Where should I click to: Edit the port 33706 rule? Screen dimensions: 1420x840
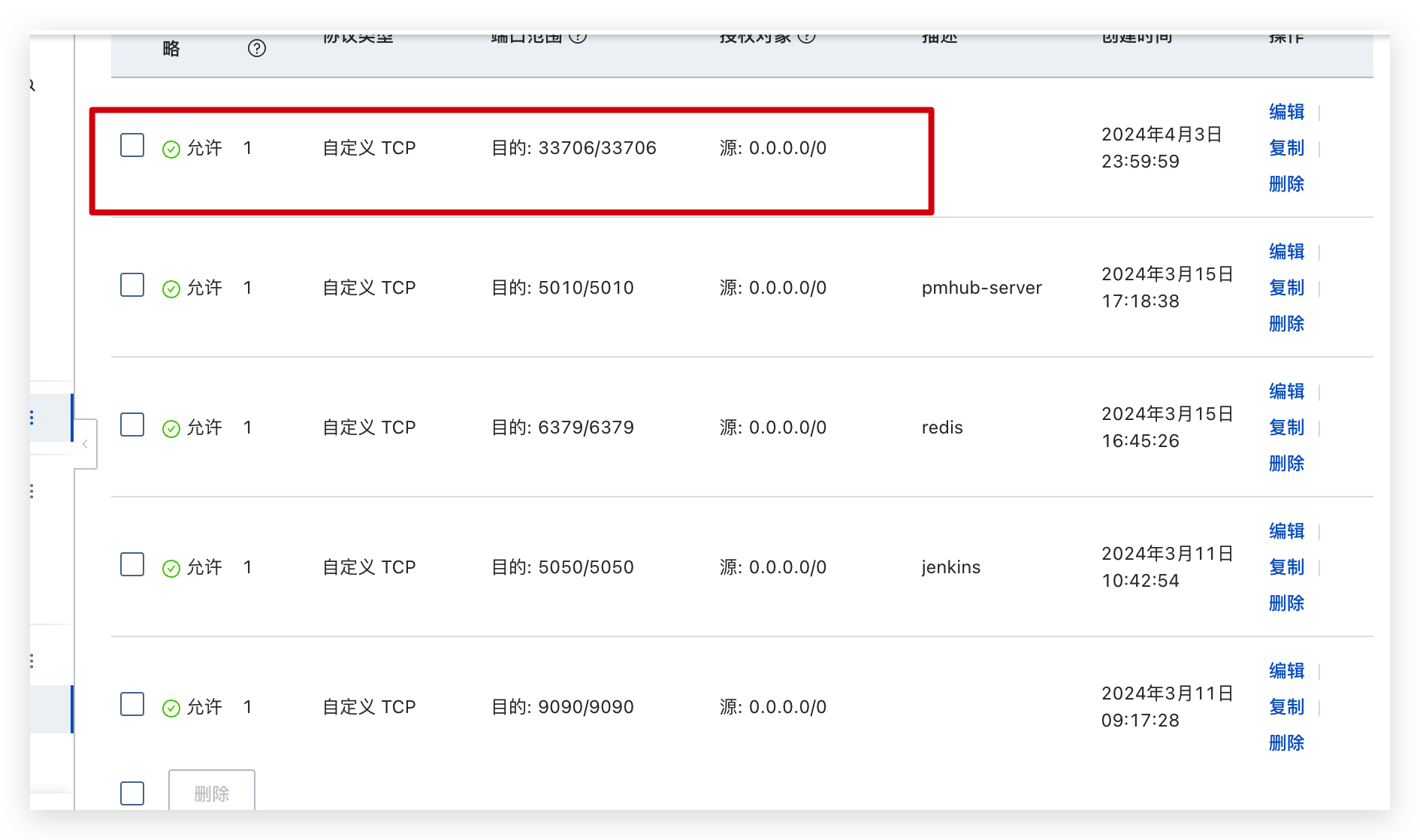point(1286,112)
